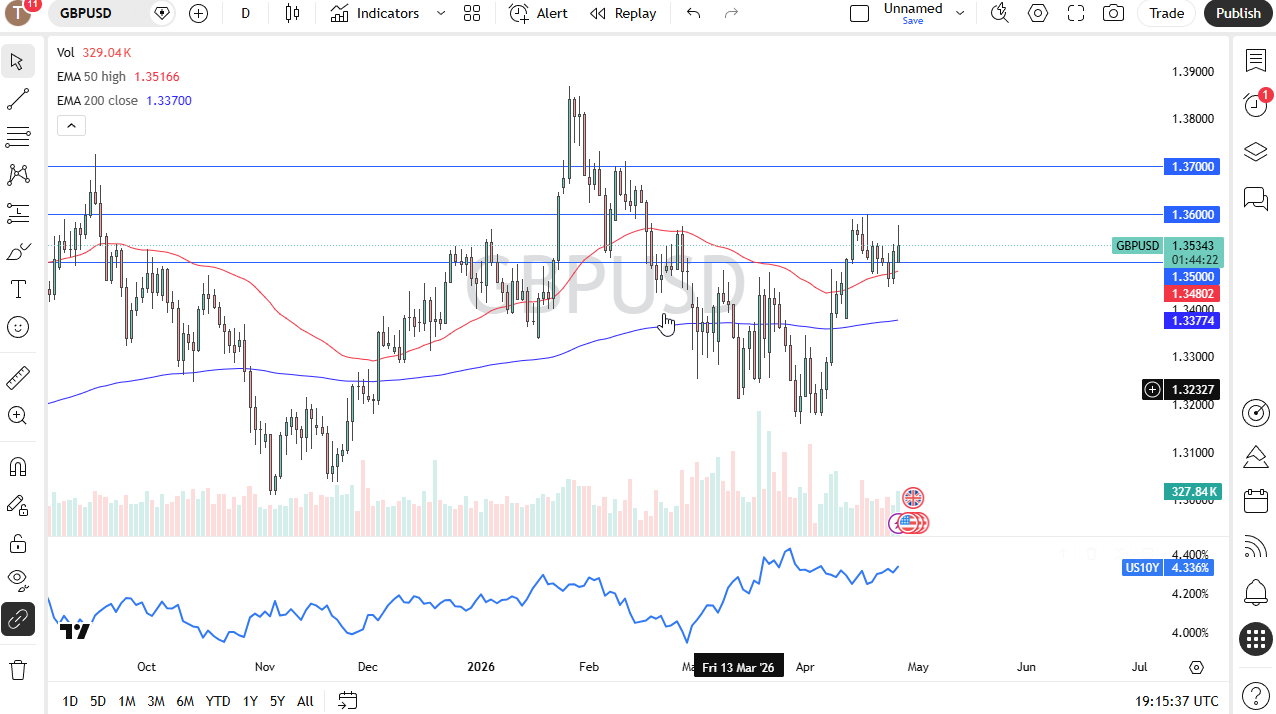Select the YTD range tab
This screenshot has width=1276, height=714.
click(x=217, y=701)
